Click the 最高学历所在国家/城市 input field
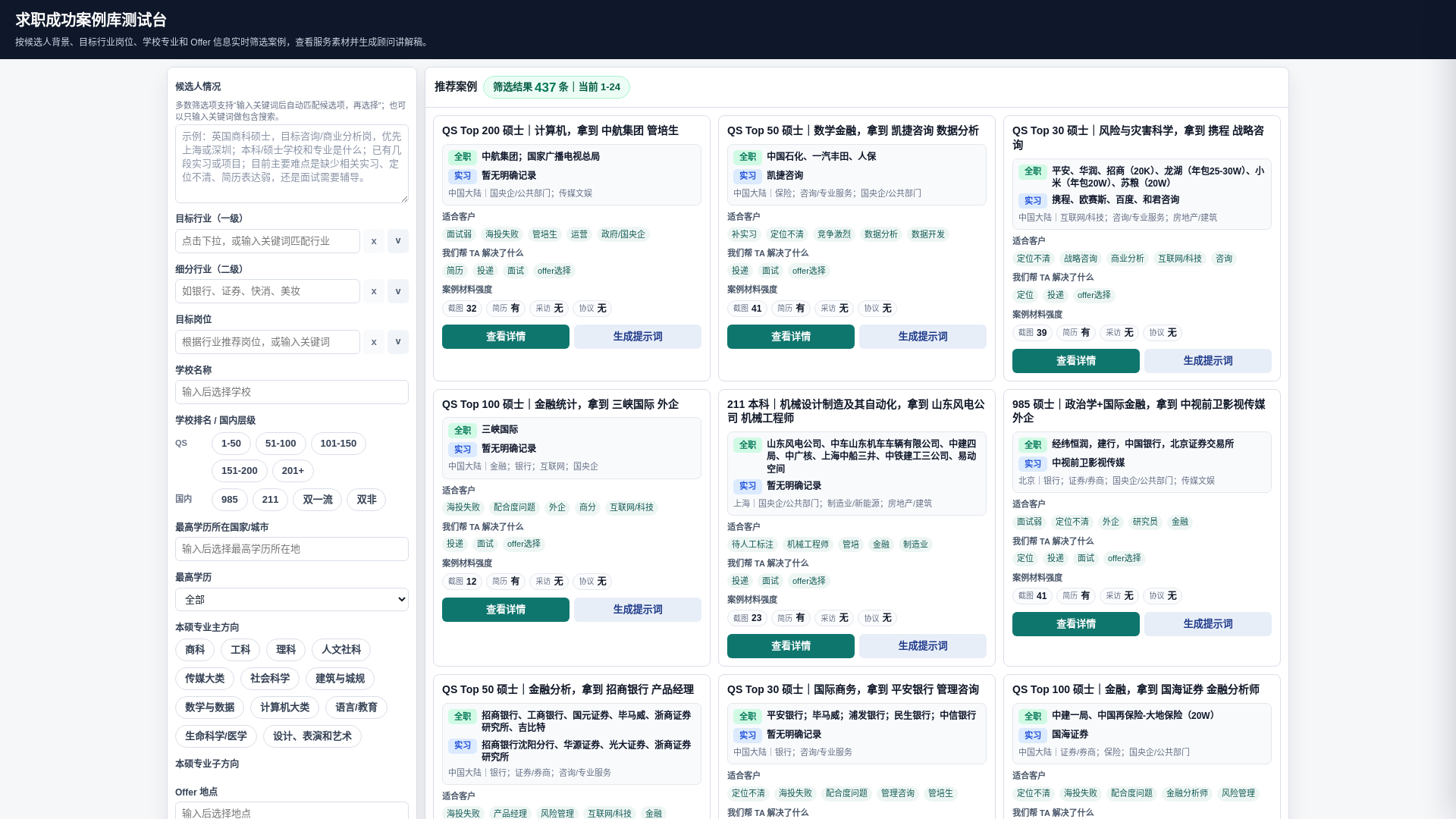Image resolution: width=1456 pixels, height=819 pixels. coord(292,549)
